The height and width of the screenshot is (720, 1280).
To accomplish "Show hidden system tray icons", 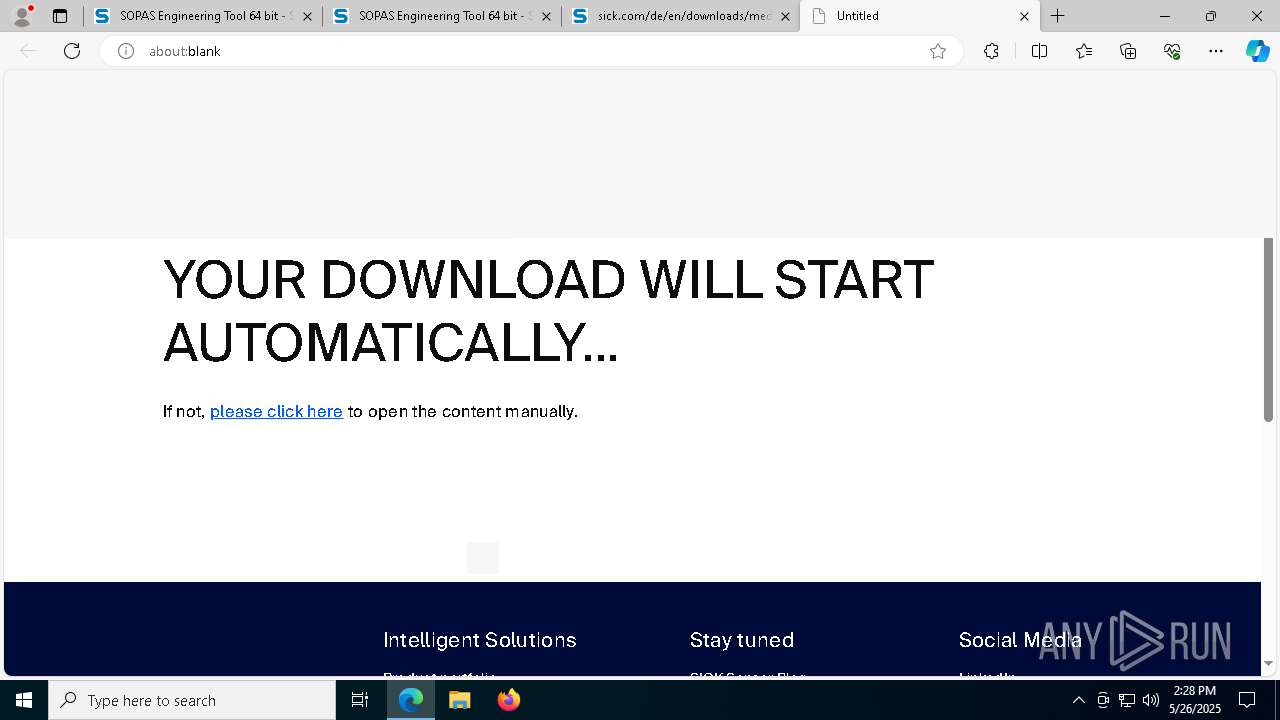I will point(1078,700).
